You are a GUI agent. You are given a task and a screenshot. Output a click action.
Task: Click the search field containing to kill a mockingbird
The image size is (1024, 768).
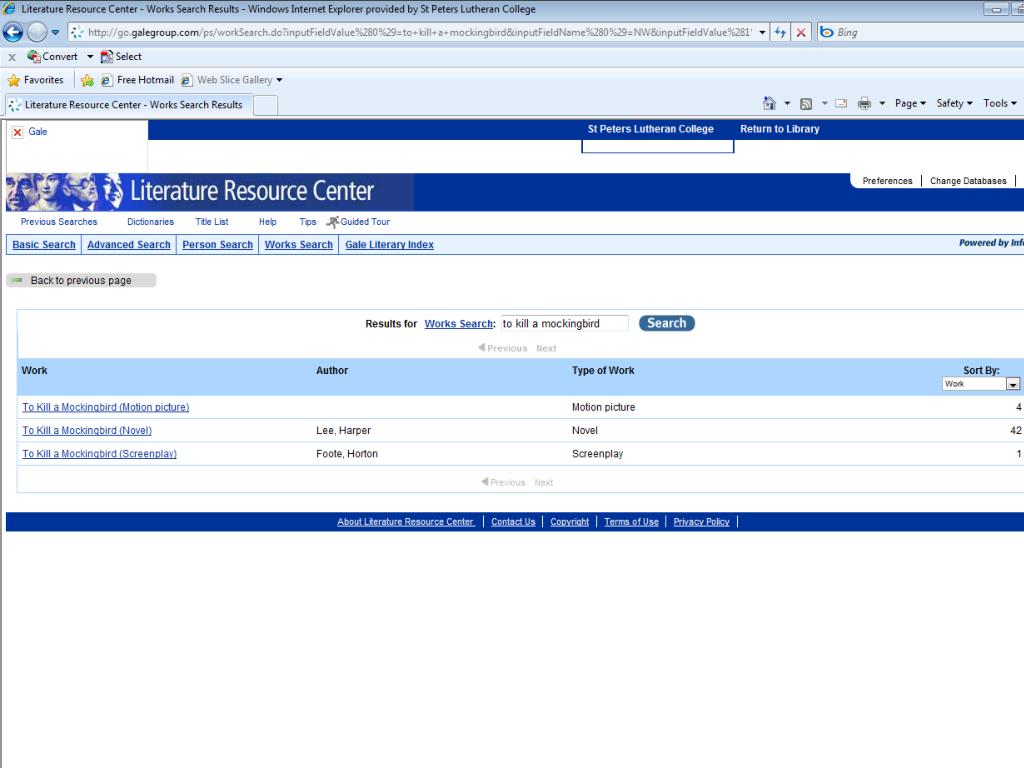tap(564, 324)
